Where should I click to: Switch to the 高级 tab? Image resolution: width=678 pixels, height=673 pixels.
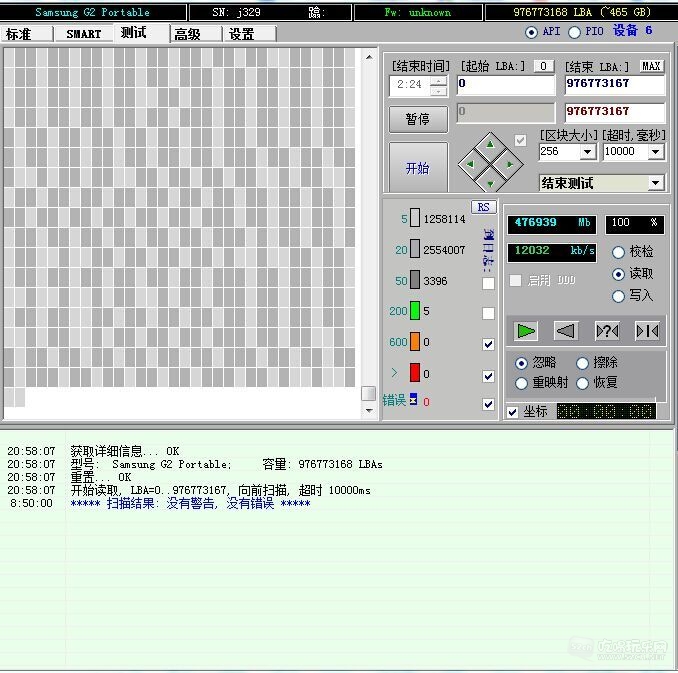(196, 34)
